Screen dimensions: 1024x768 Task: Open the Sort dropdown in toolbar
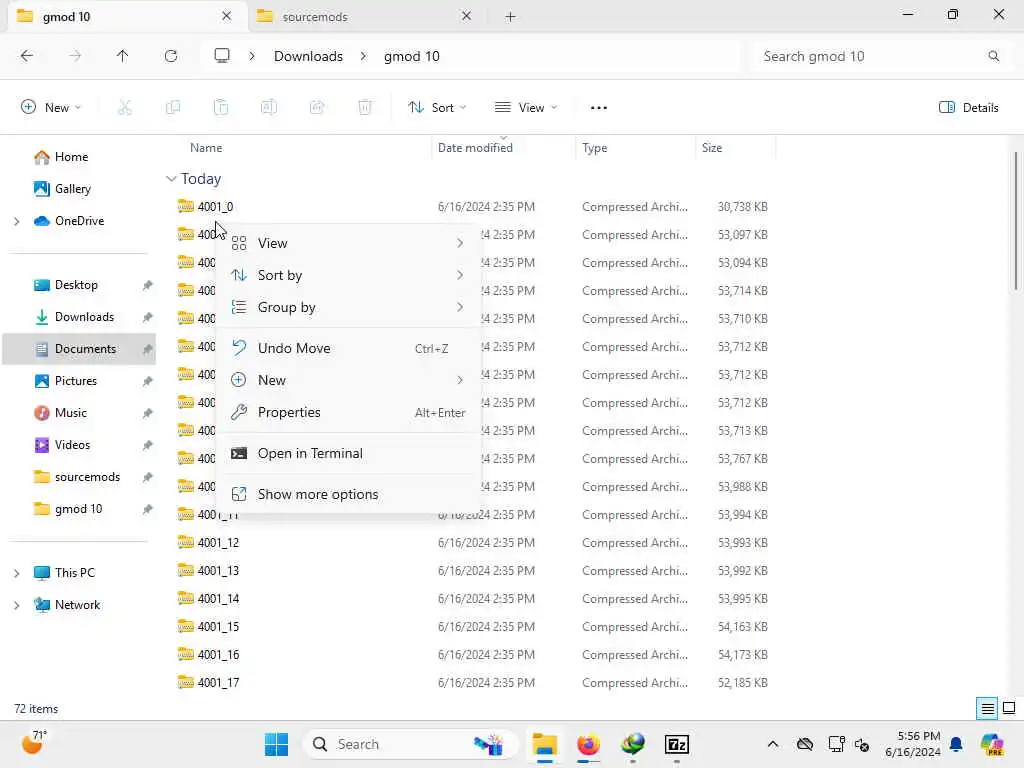click(x=437, y=108)
